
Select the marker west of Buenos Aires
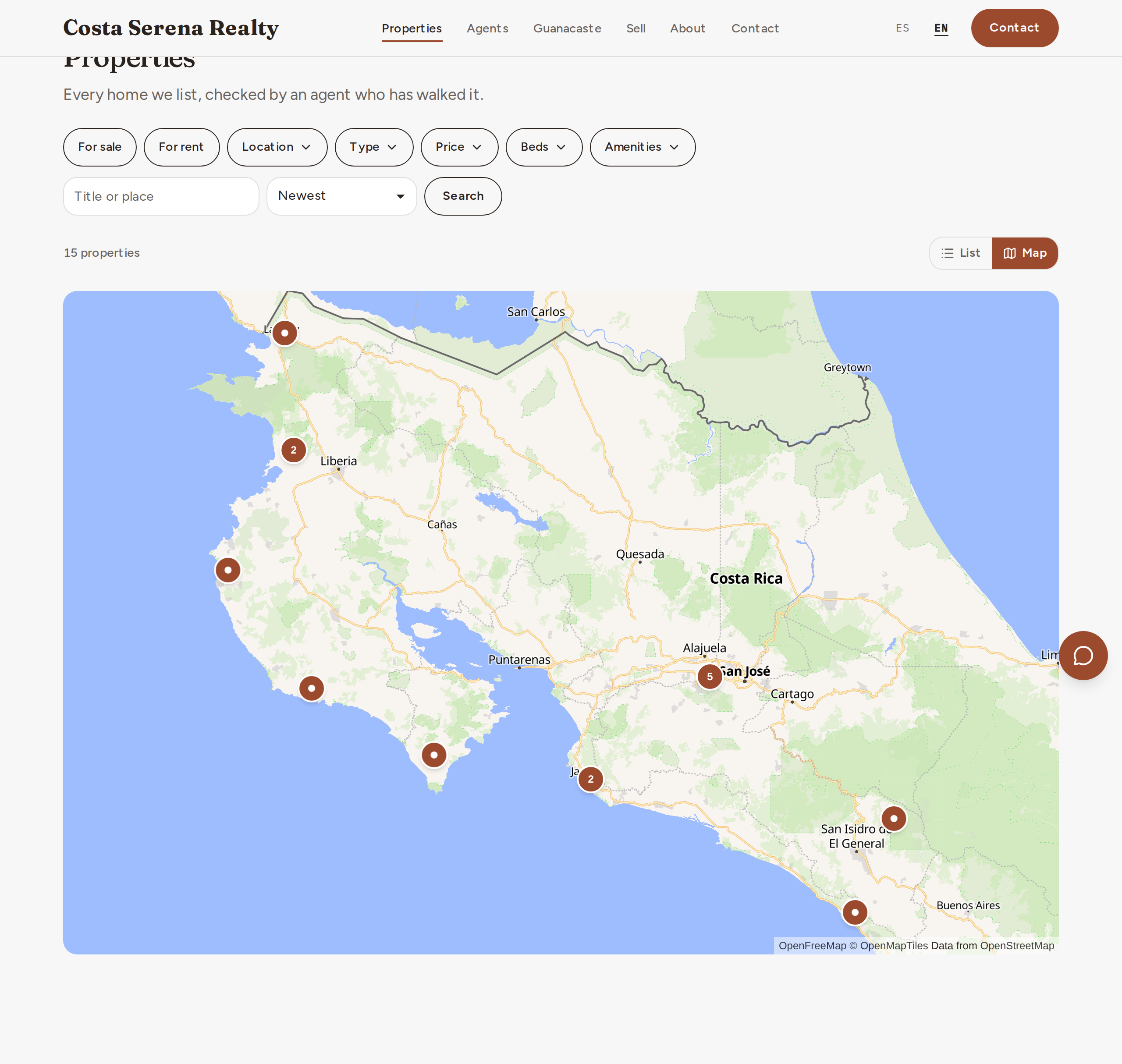[855, 912]
